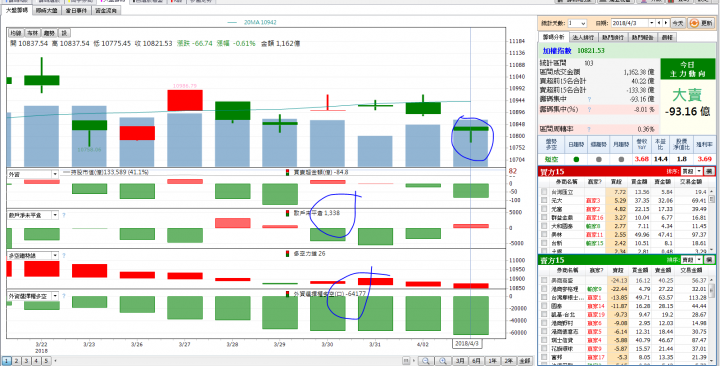The width and height of the screenshot is (720, 366).
Task: Select the 1年 range button
Action: pos(492,361)
